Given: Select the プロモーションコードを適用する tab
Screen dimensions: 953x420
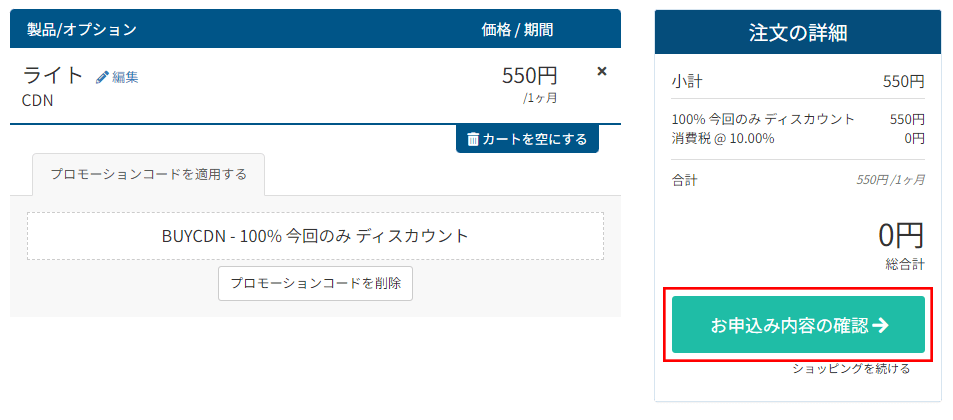Looking at the screenshot, I should pyautogui.click(x=148, y=174).
